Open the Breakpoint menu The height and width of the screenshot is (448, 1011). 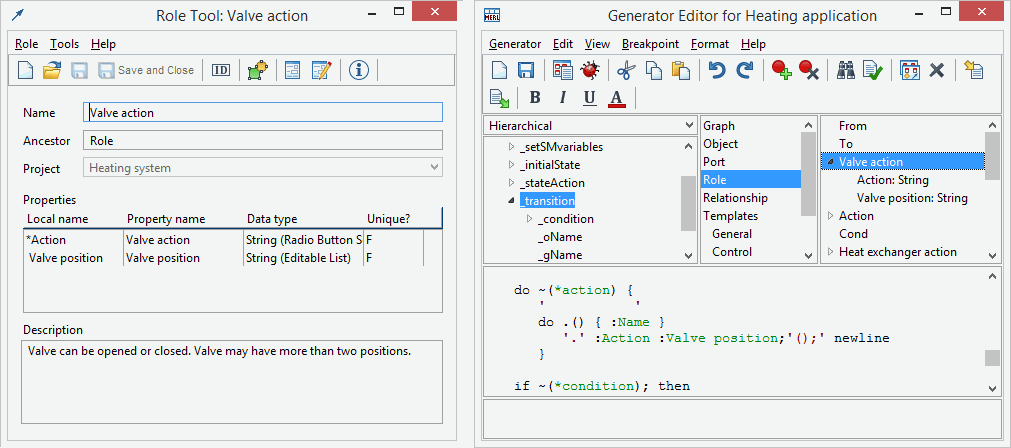click(650, 44)
